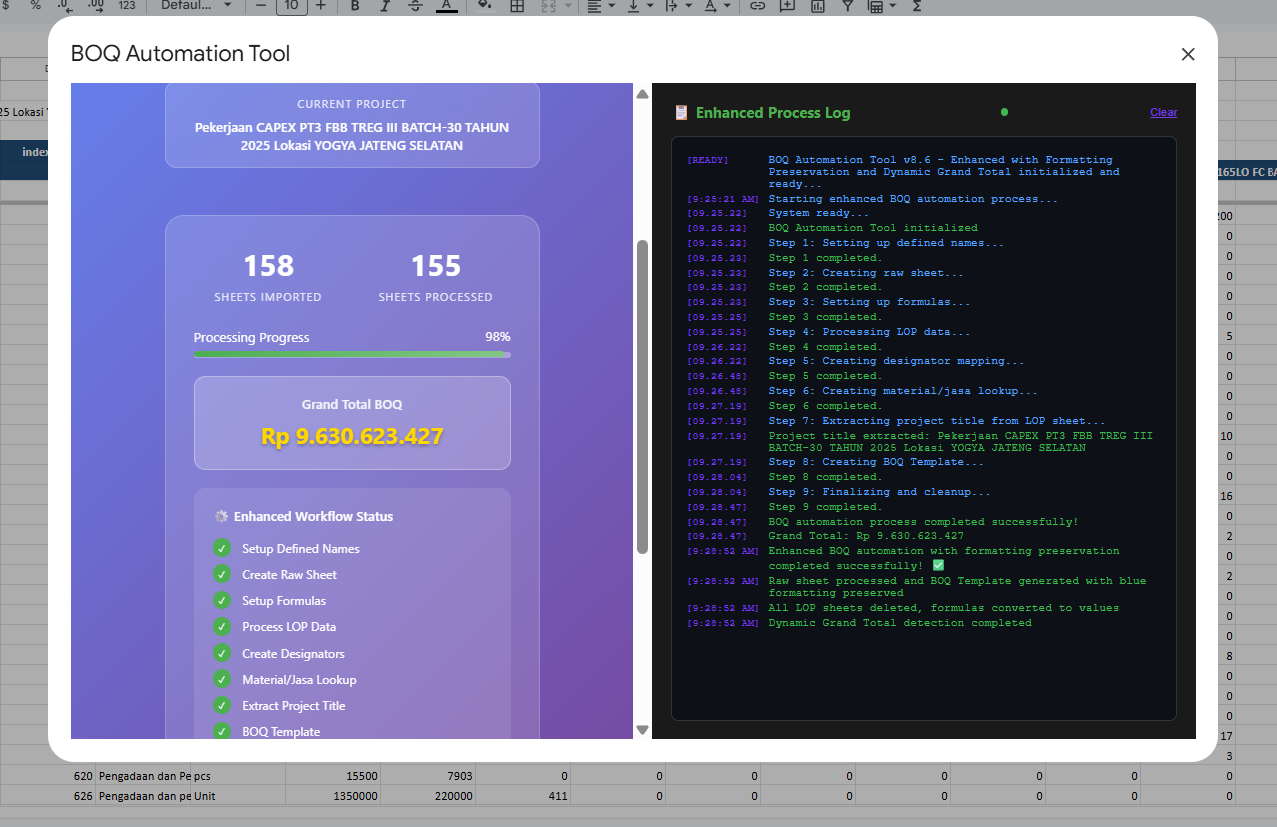
Task: Click the Processing Progress bar
Action: pos(352,354)
